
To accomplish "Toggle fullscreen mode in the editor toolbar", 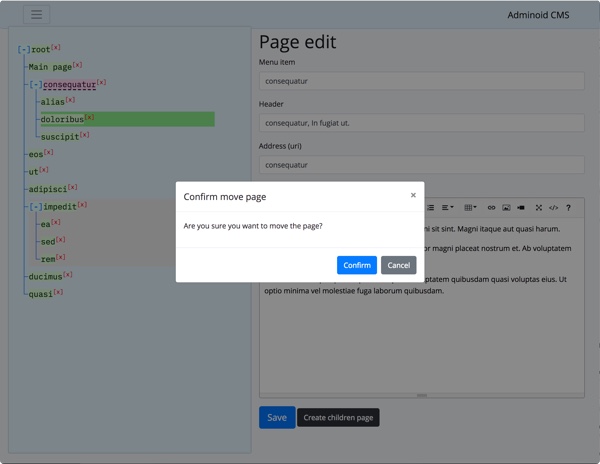I will pyautogui.click(x=539, y=208).
